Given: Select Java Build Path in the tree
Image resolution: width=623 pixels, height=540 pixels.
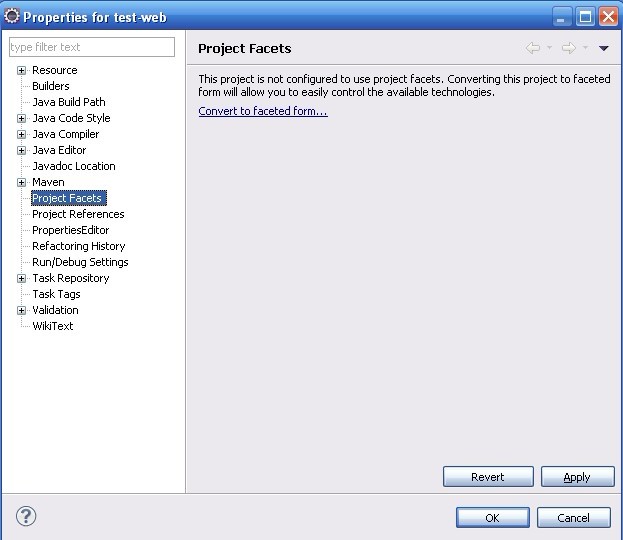Looking at the screenshot, I should tap(69, 102).
